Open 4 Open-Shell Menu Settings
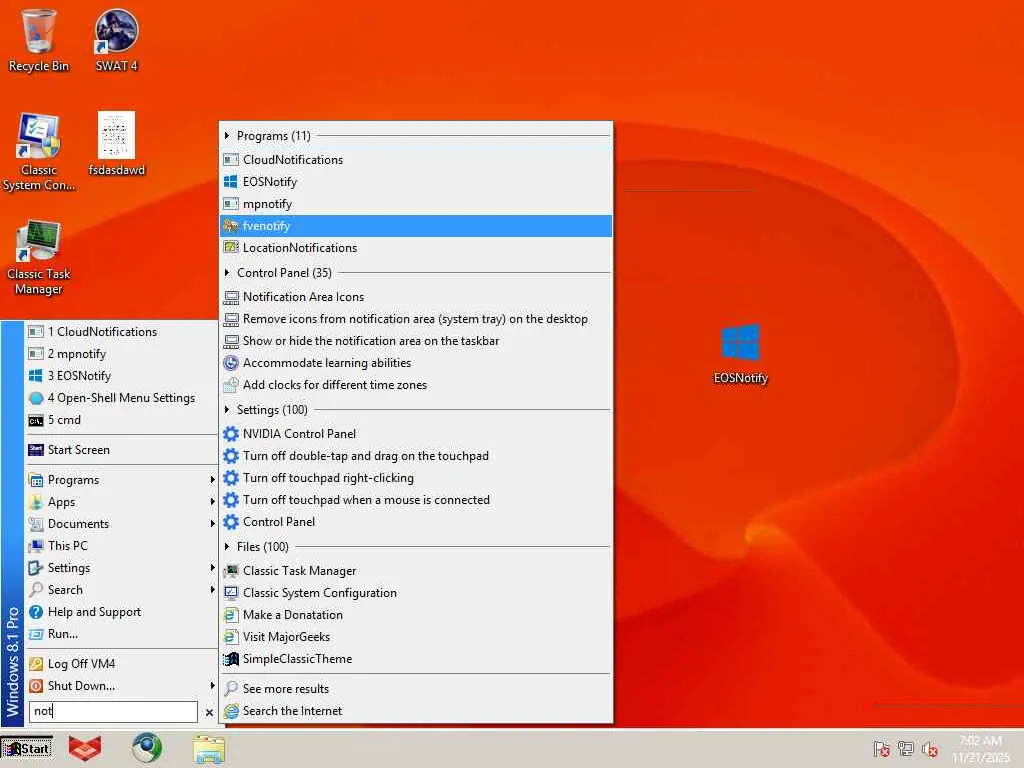Image resolution: width=1024 pixels, height=768 pixels. coord(121,398)
